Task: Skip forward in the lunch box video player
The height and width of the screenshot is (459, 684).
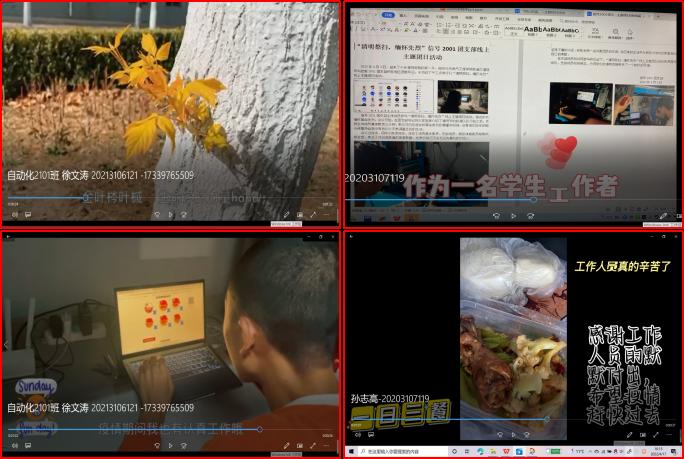Action: tap(527, 435)
